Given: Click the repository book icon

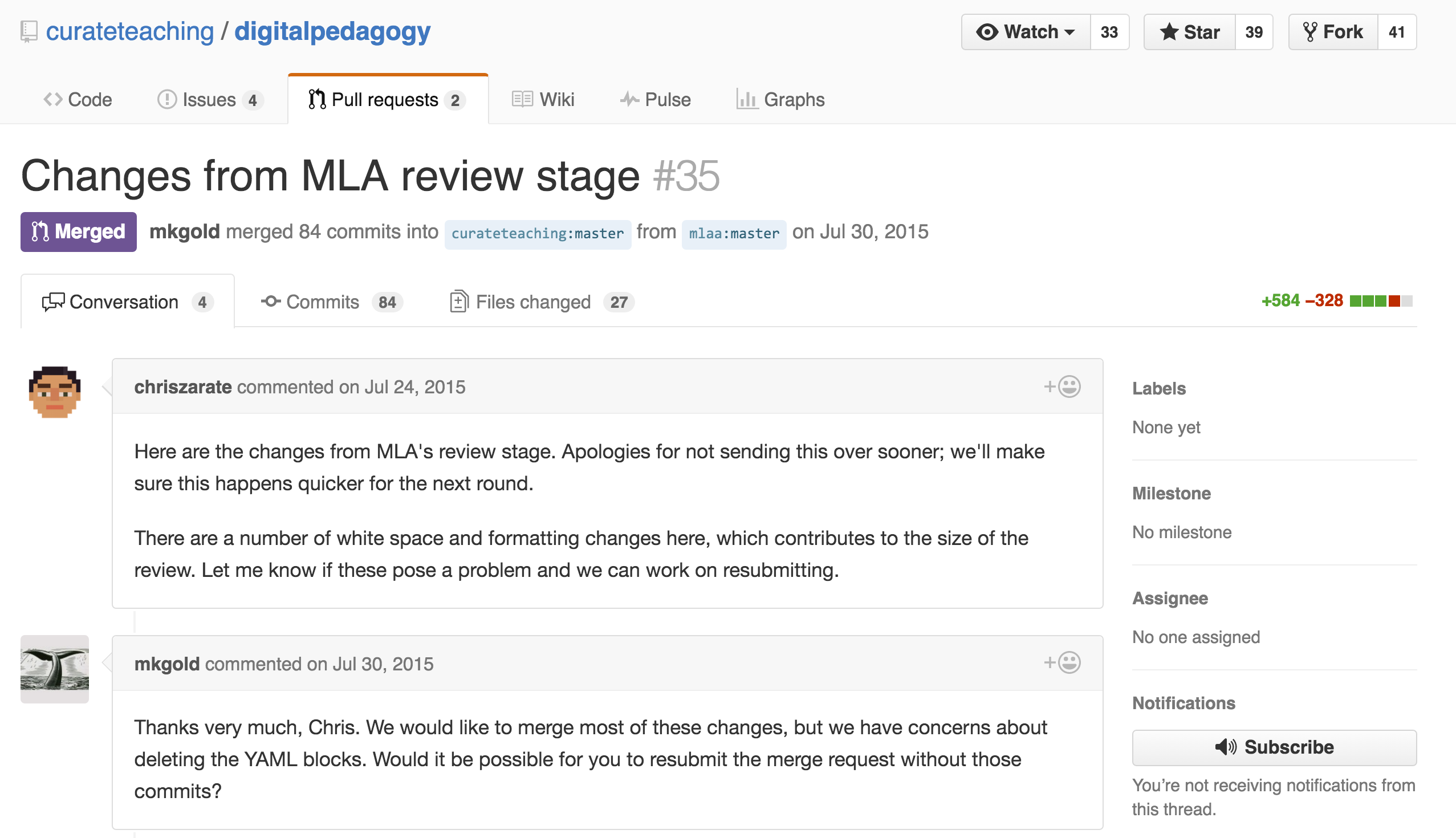Looking at the screenshot, I should [29, 32].
